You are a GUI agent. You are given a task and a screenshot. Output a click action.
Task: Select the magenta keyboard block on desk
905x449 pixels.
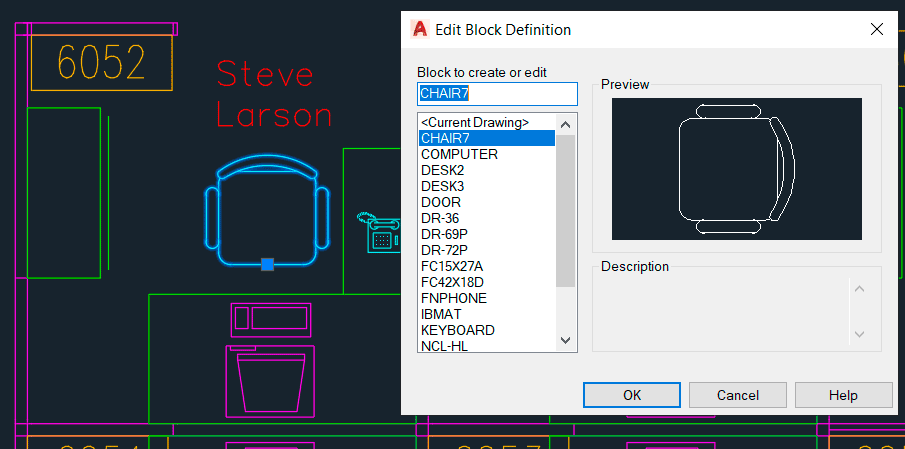(271, 319)
